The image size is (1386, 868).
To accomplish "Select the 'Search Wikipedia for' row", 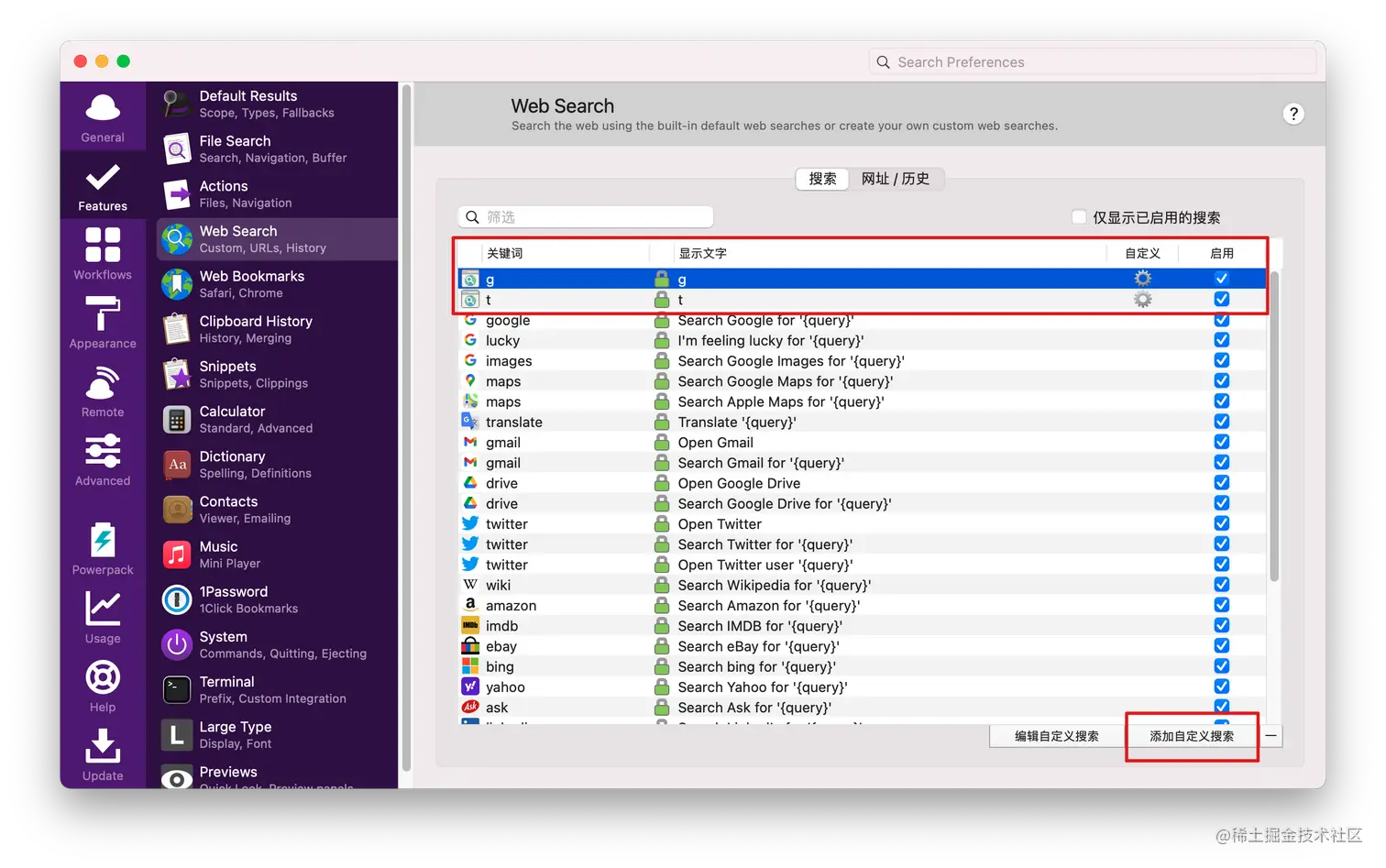I will click(862, 585).
